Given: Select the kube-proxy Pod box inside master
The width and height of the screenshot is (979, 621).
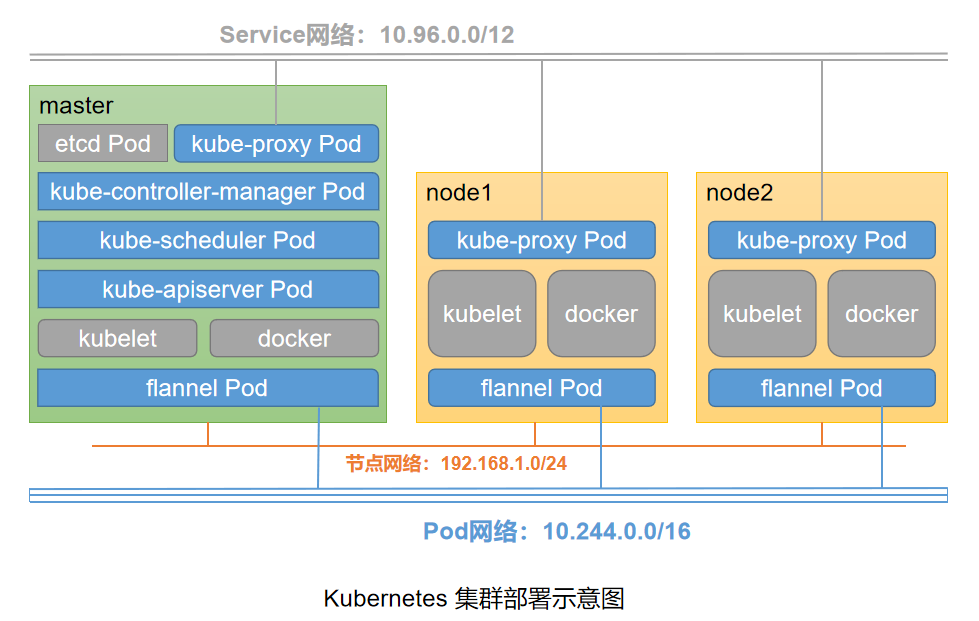Looking at the screenshot, I should tap(276, 144).
